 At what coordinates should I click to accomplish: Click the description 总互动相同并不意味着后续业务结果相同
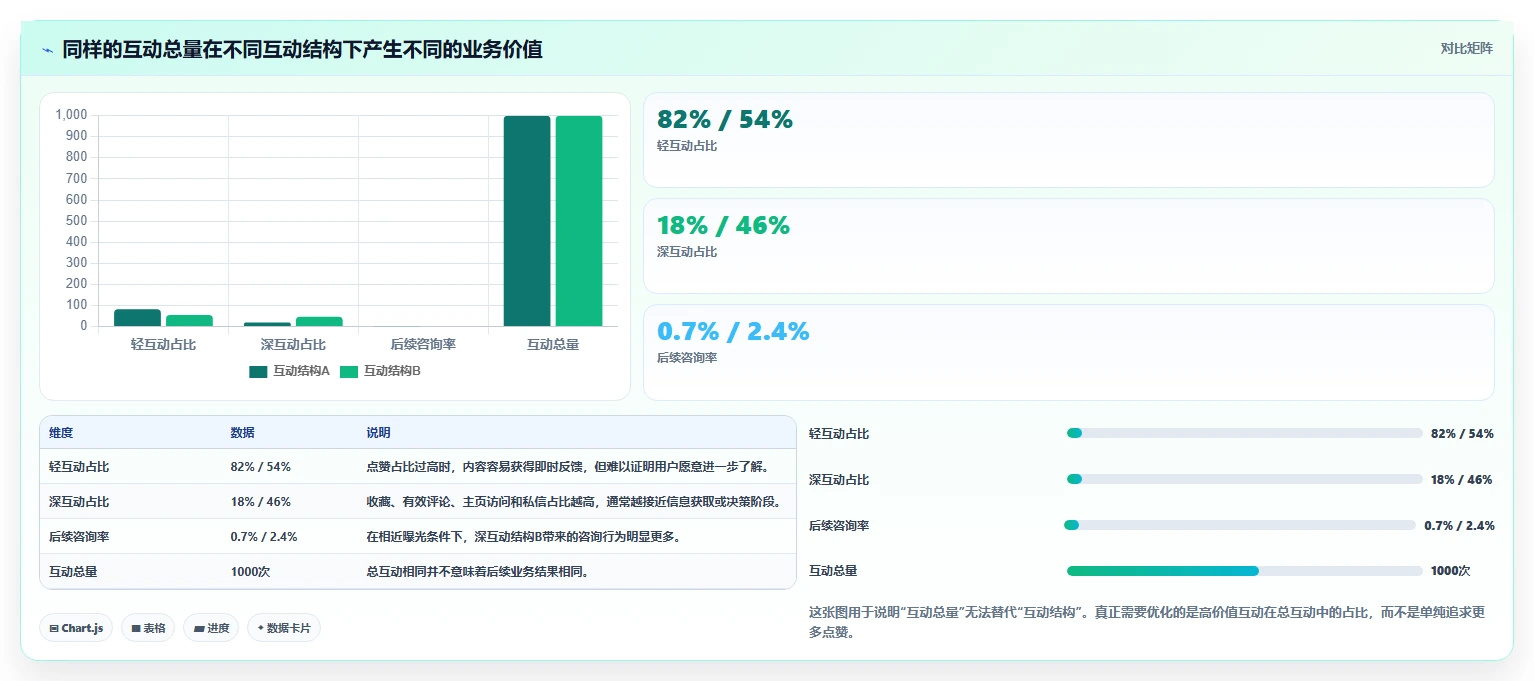(478, 572)
